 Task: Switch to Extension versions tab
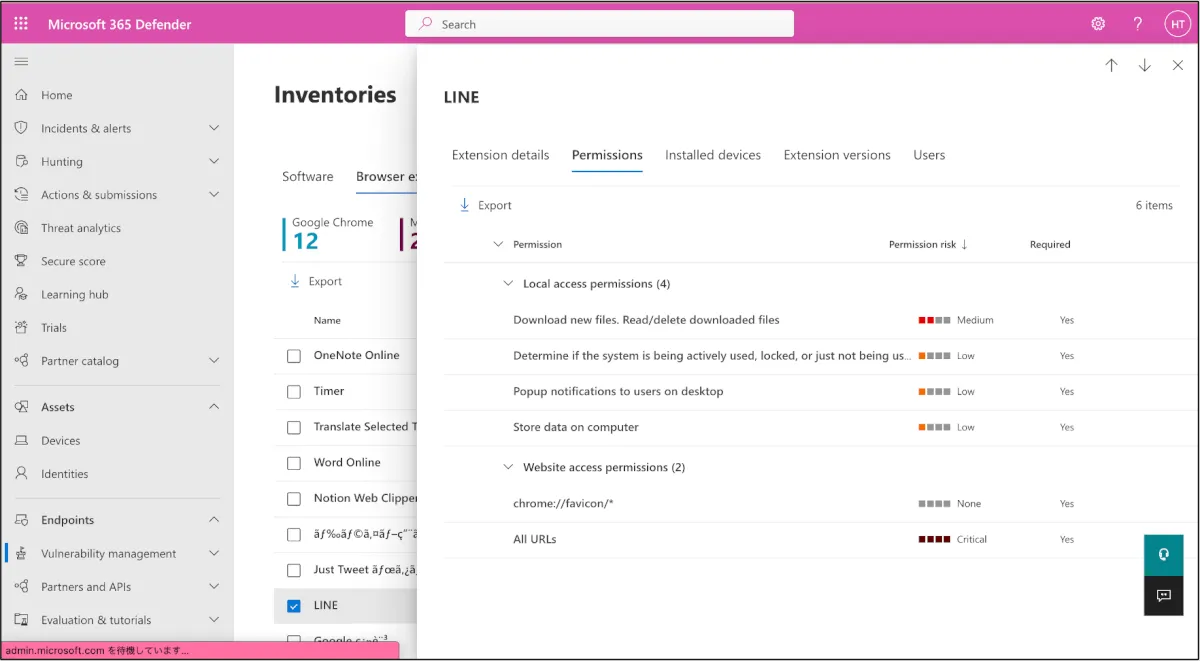tap(837, 155)
